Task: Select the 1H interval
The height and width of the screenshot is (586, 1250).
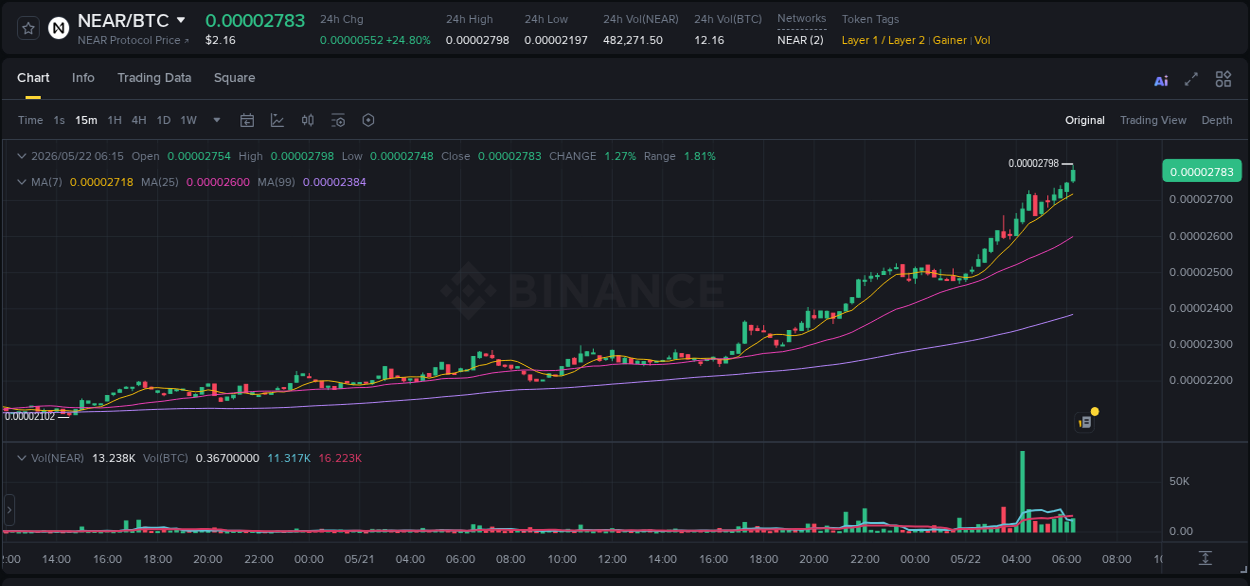Action: 114,120
